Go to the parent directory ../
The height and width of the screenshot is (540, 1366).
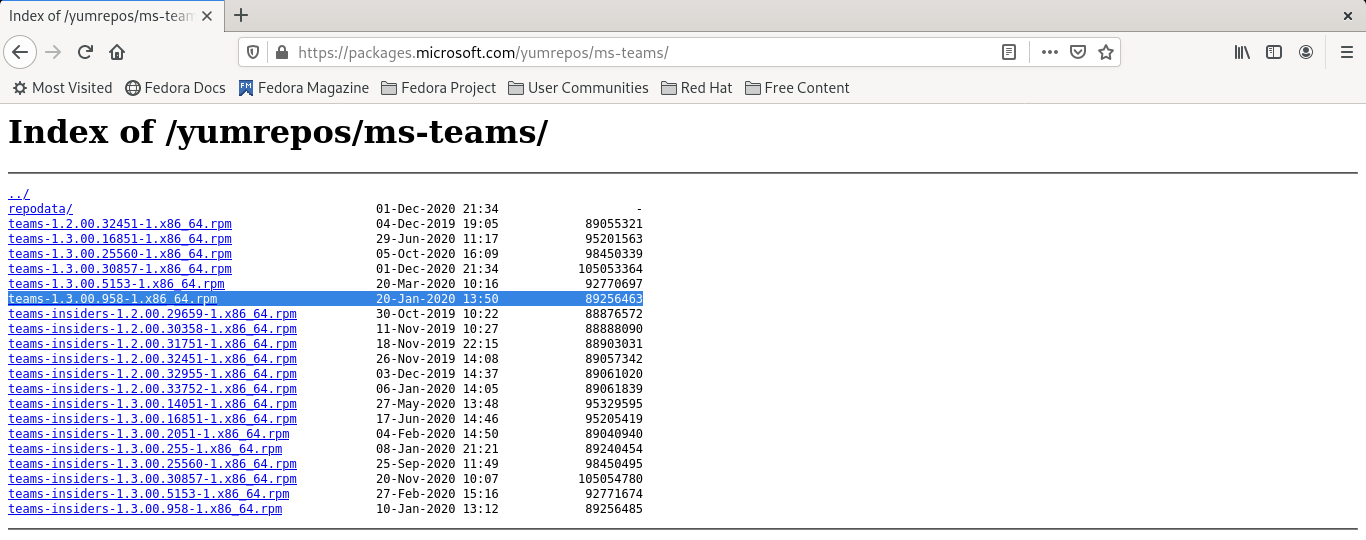pyautogui.click(x=19, y=194)
